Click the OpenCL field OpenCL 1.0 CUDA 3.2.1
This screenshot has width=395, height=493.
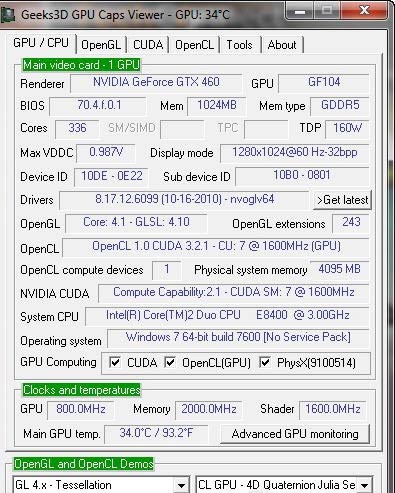pos(216,247)
